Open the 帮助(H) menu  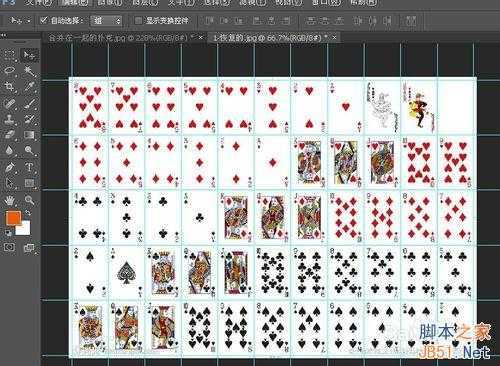point(363,3)
